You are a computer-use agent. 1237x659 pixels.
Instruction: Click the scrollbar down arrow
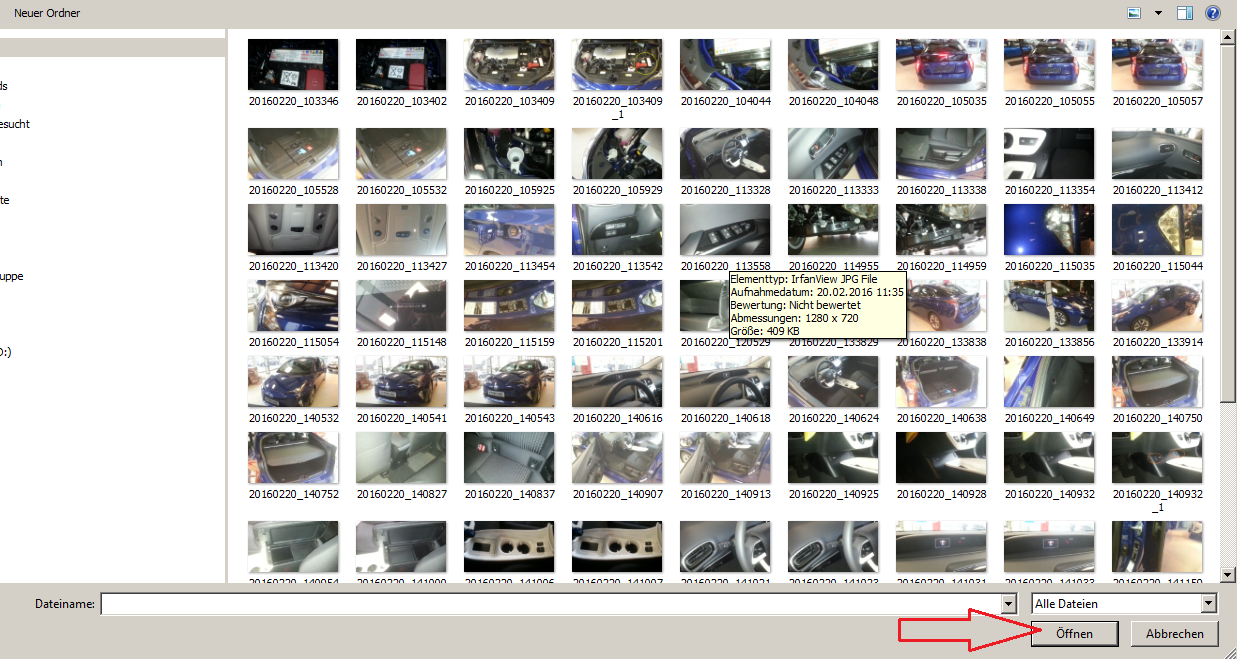point(1228,575)
